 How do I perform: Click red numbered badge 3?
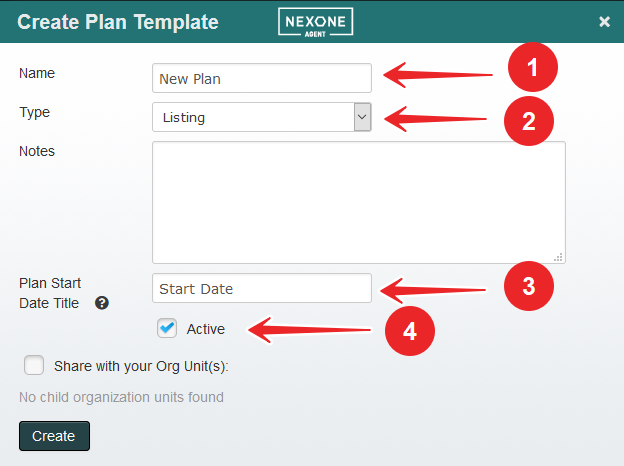tap(529, 286)
